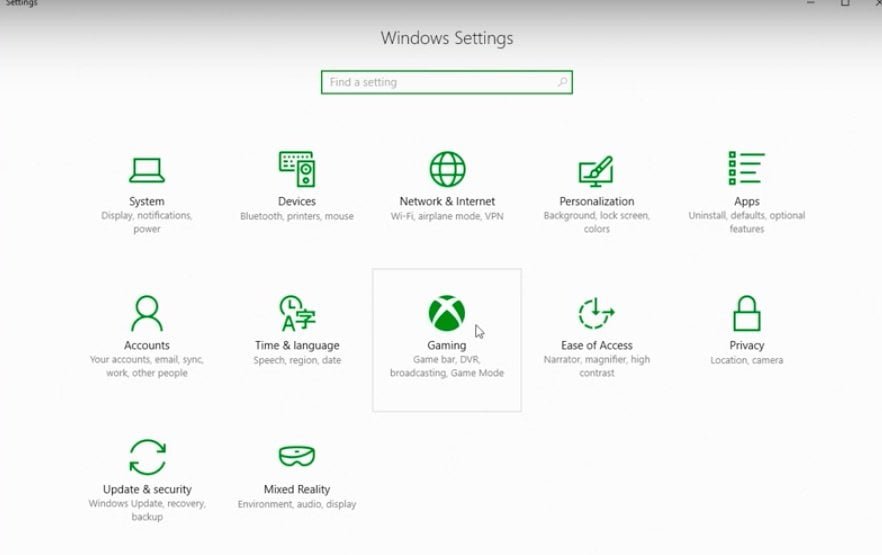Click the magnifier search icon
Screen dimensions: 882x555
point(562,82)
